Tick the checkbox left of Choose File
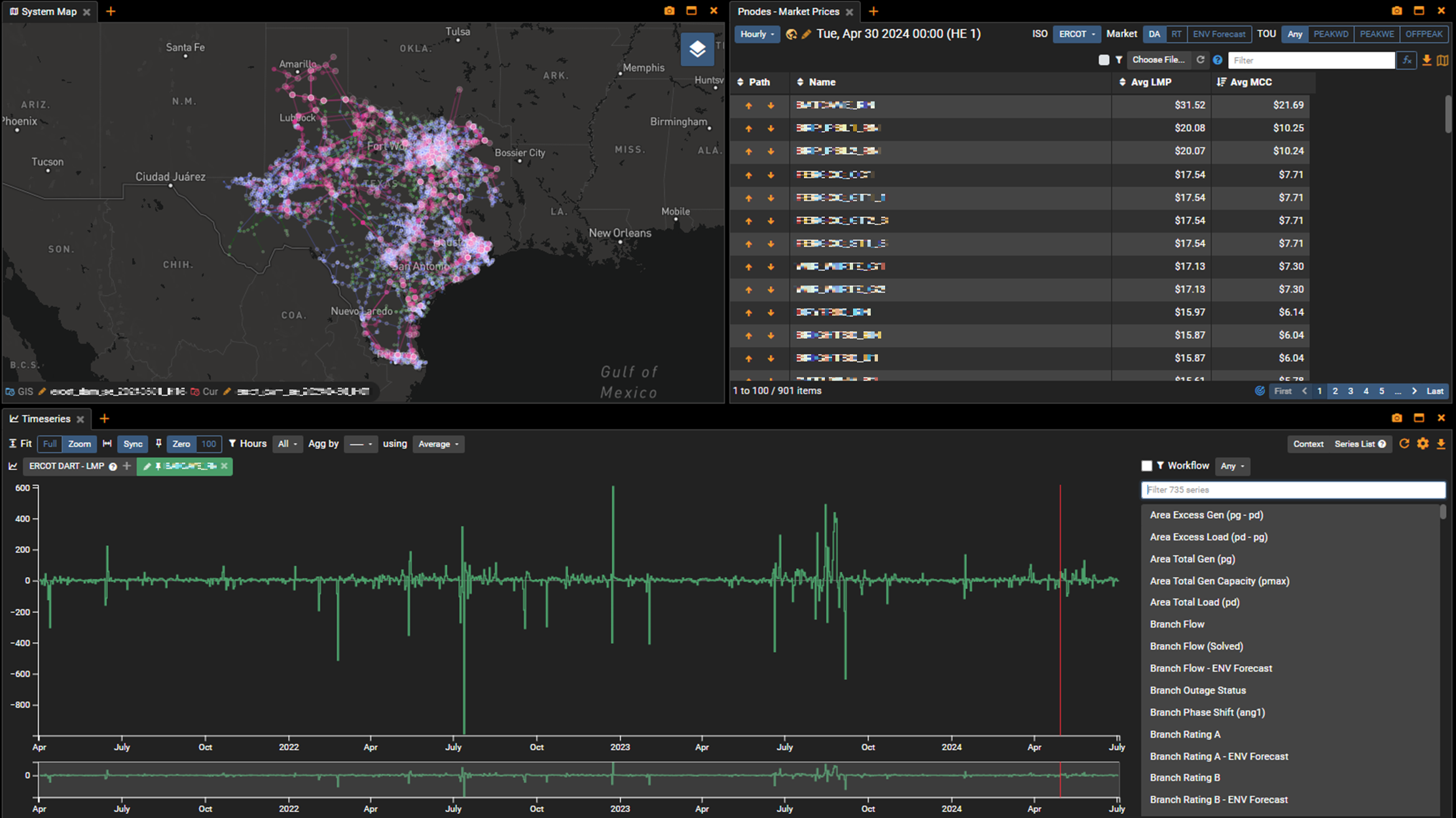 point(1104,60)
